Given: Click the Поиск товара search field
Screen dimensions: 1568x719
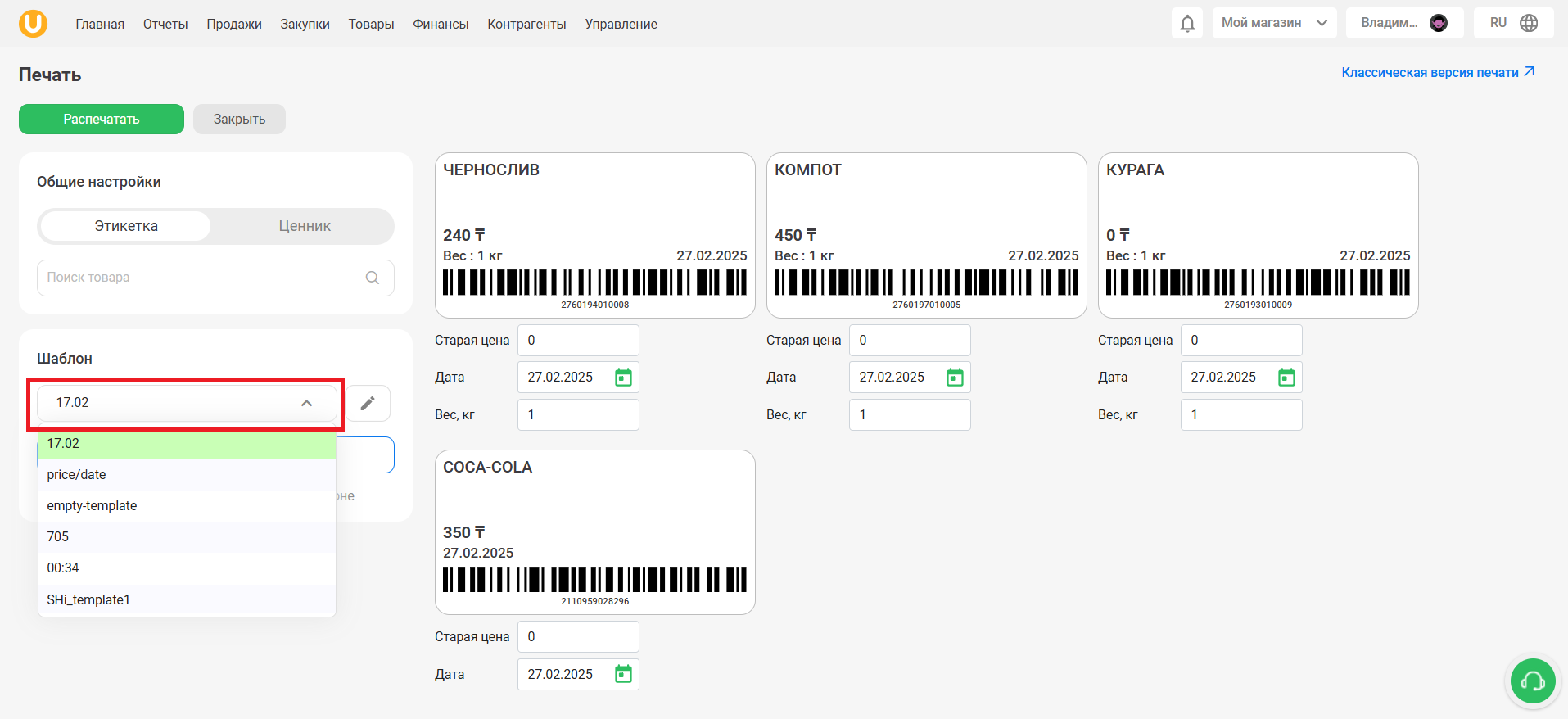Looking at the screenshot, I should pyautogui.click(x=215, y=278).
